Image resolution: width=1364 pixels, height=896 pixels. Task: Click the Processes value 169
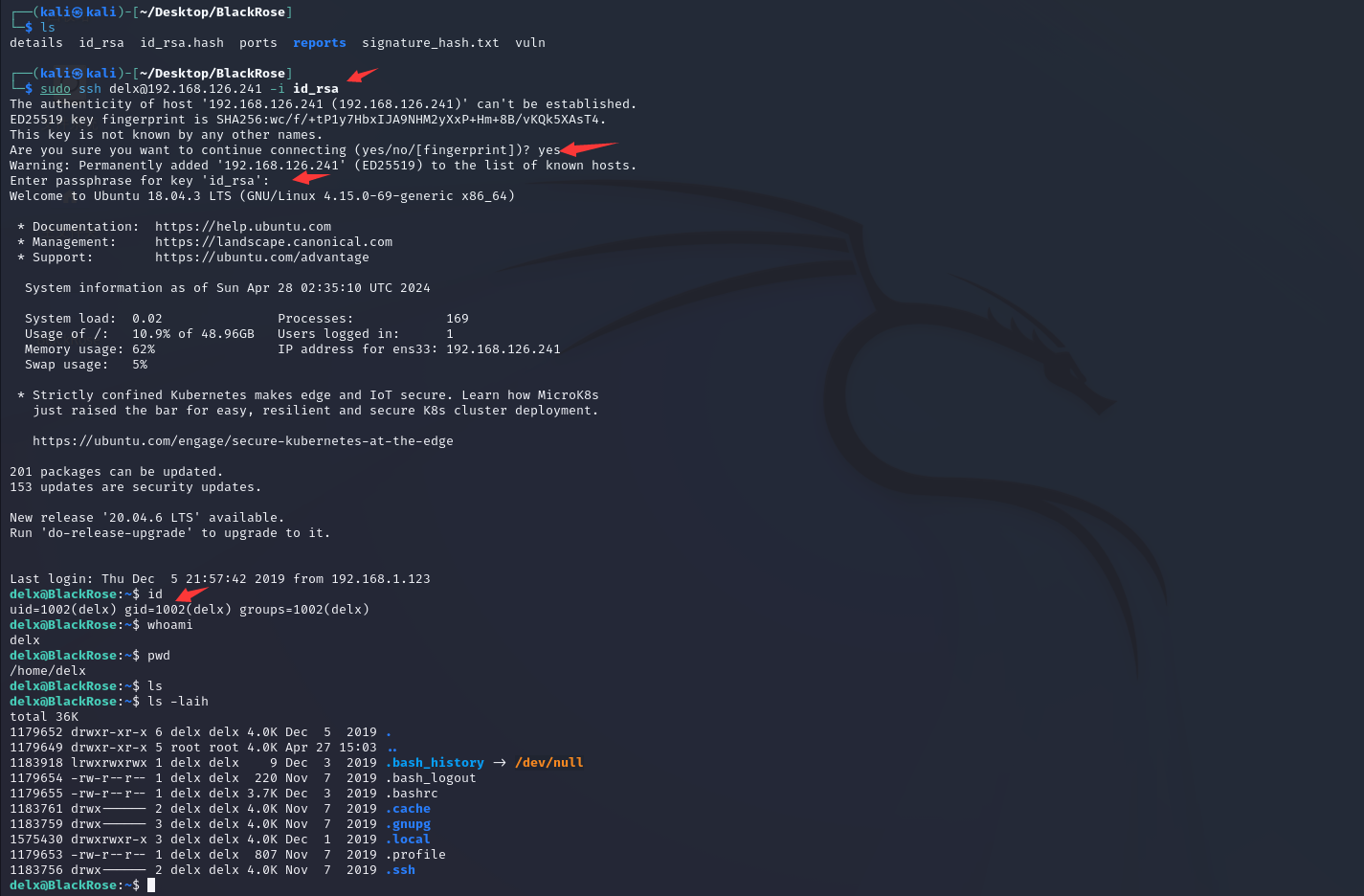coord(458,319)
